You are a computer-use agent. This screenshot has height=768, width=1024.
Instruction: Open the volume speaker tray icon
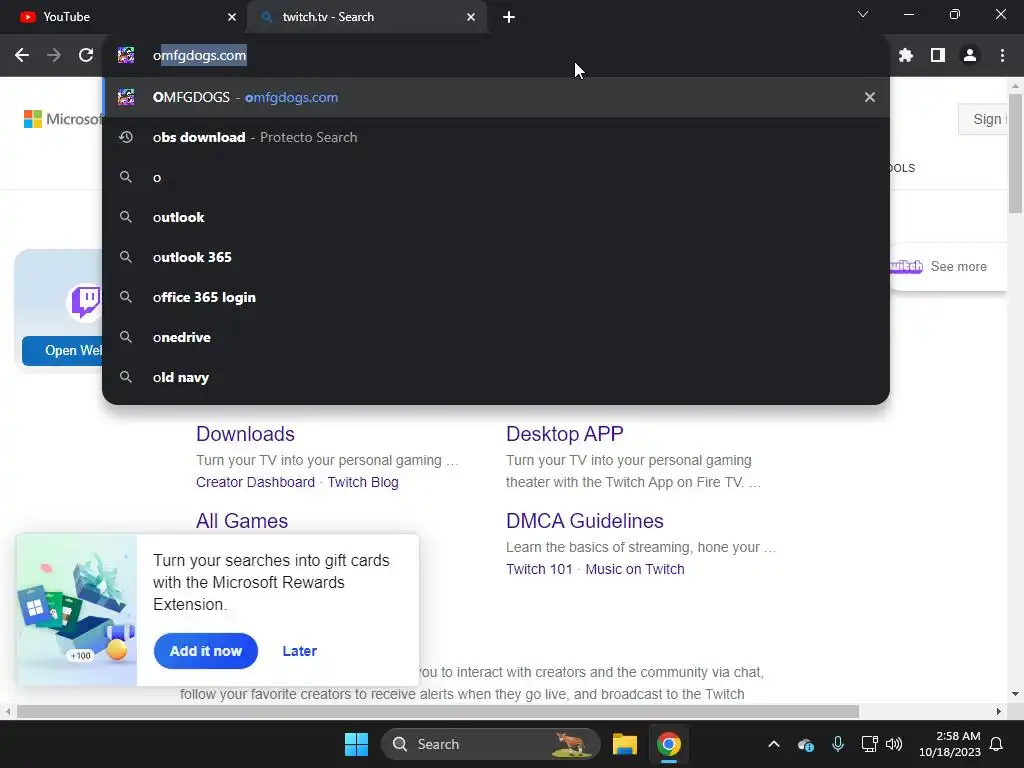894,744
